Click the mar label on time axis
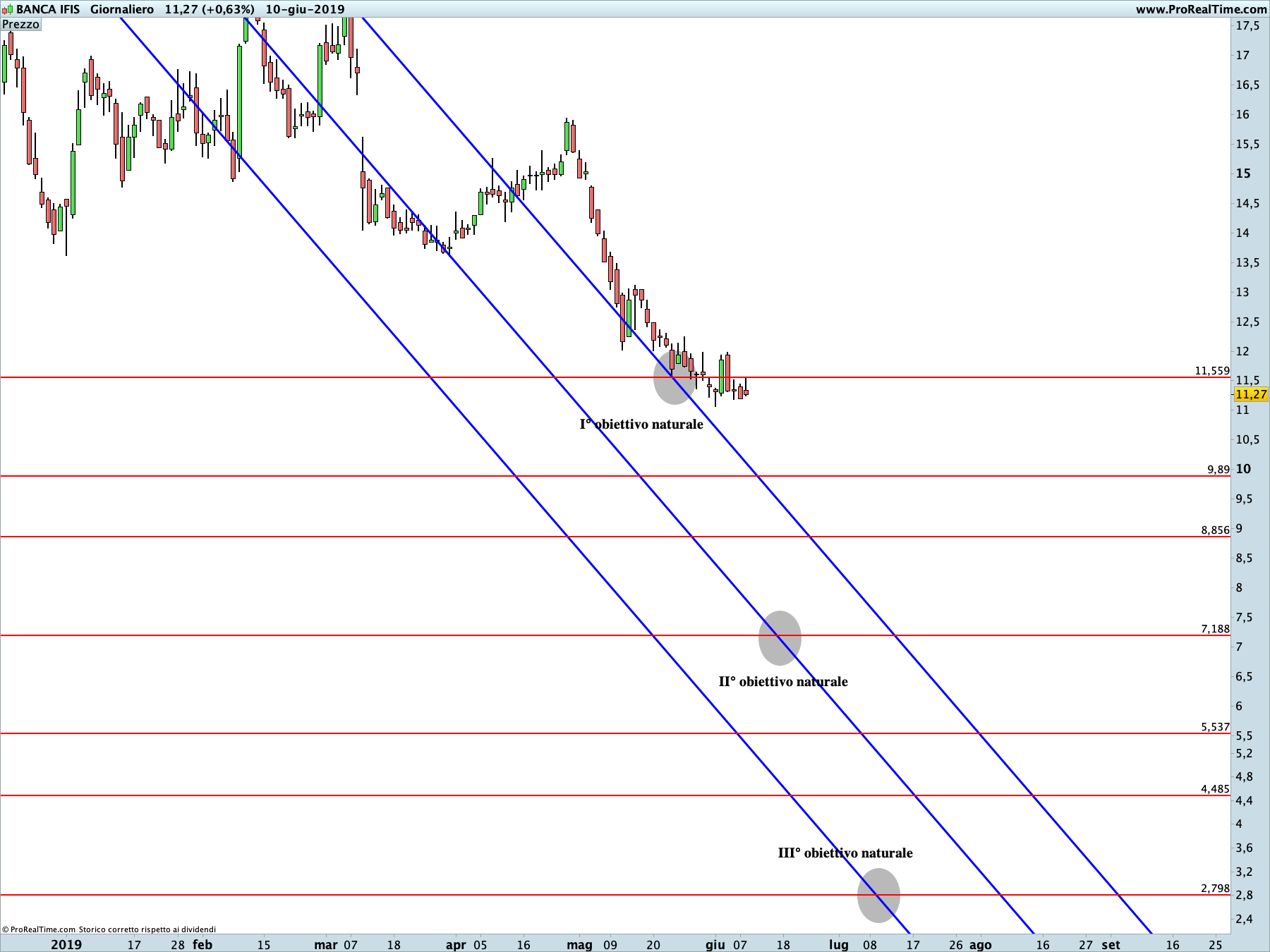 point(326,944)
